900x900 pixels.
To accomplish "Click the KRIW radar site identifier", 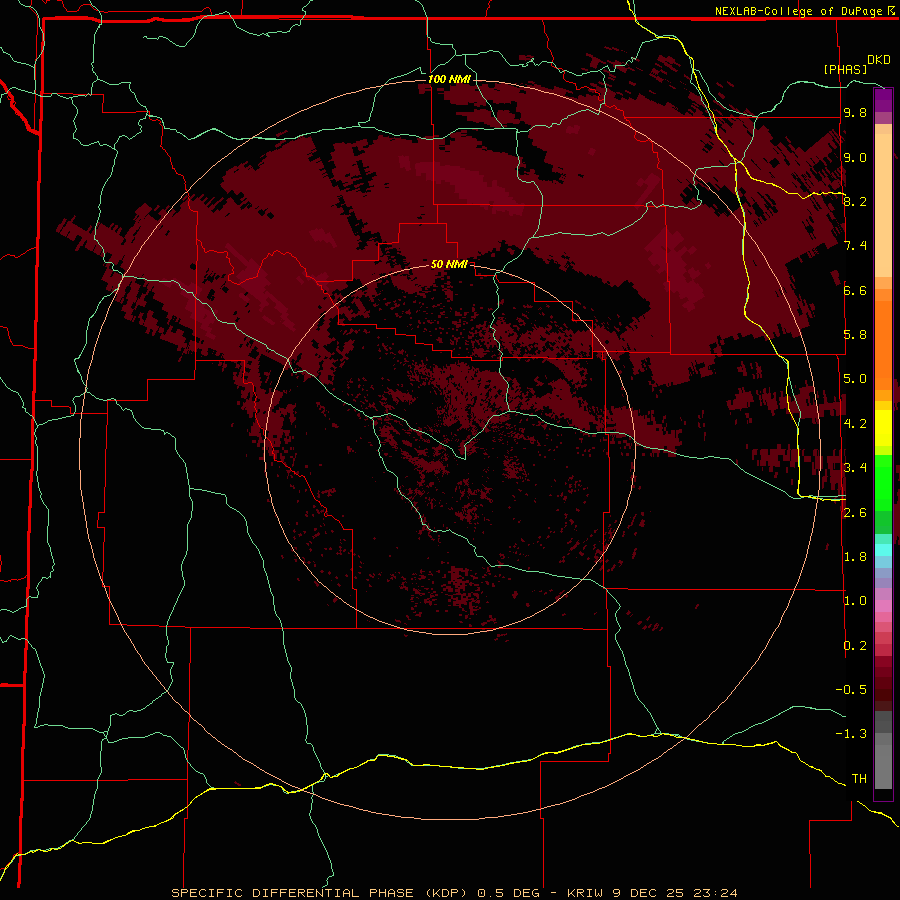I will tap(586, 893).
